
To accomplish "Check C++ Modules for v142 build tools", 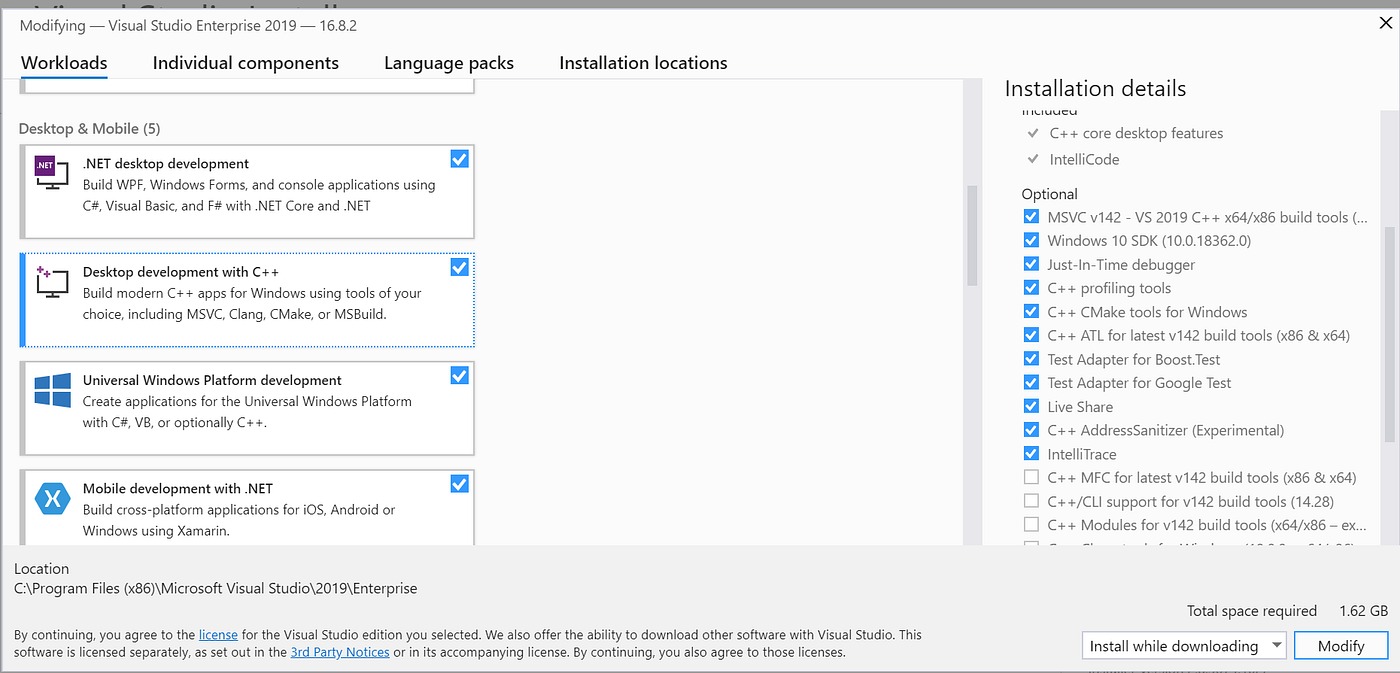I will coord(1031,525).
